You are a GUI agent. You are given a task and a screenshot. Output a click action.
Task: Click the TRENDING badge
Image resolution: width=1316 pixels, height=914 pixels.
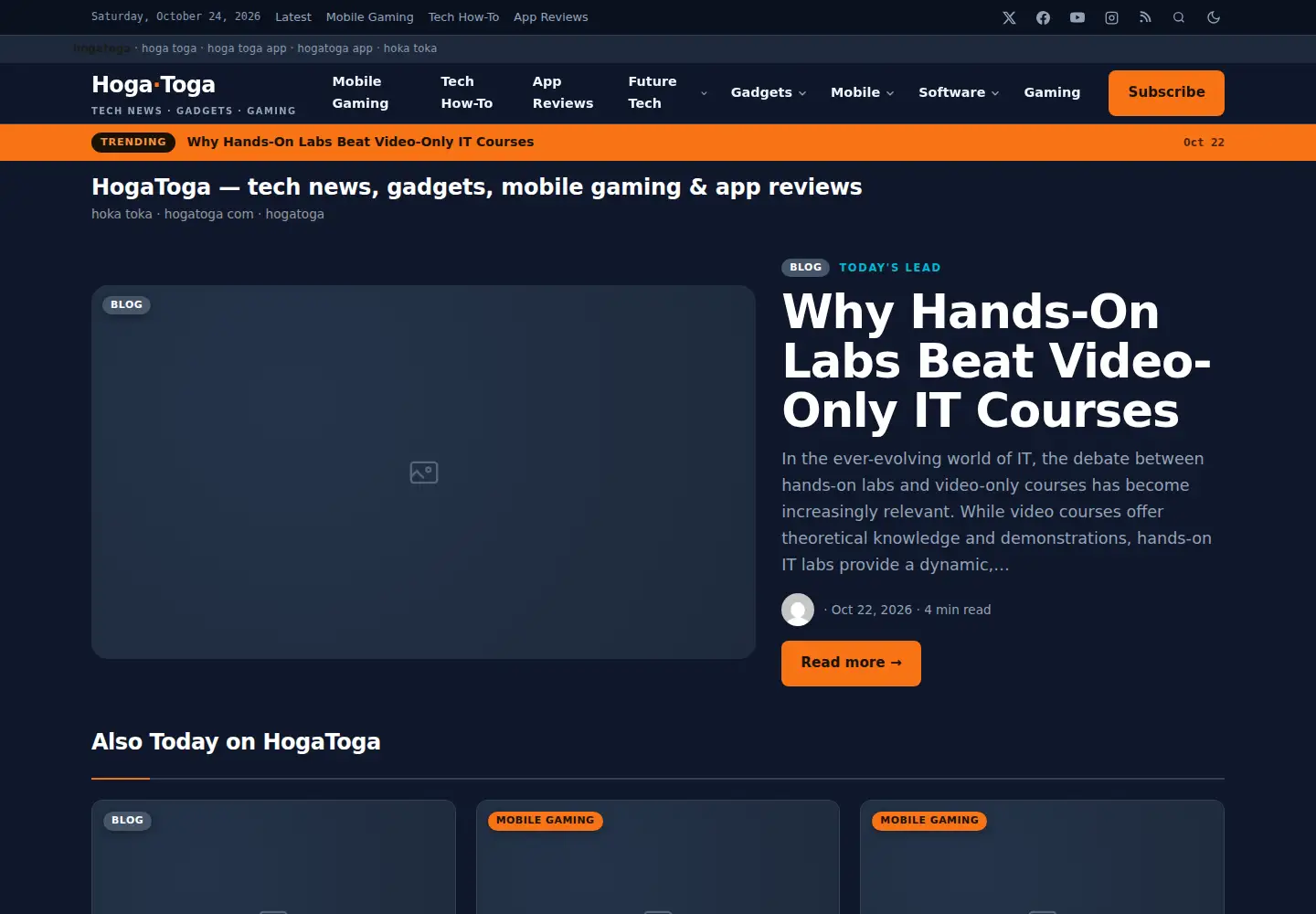click(x=133, y=142)
